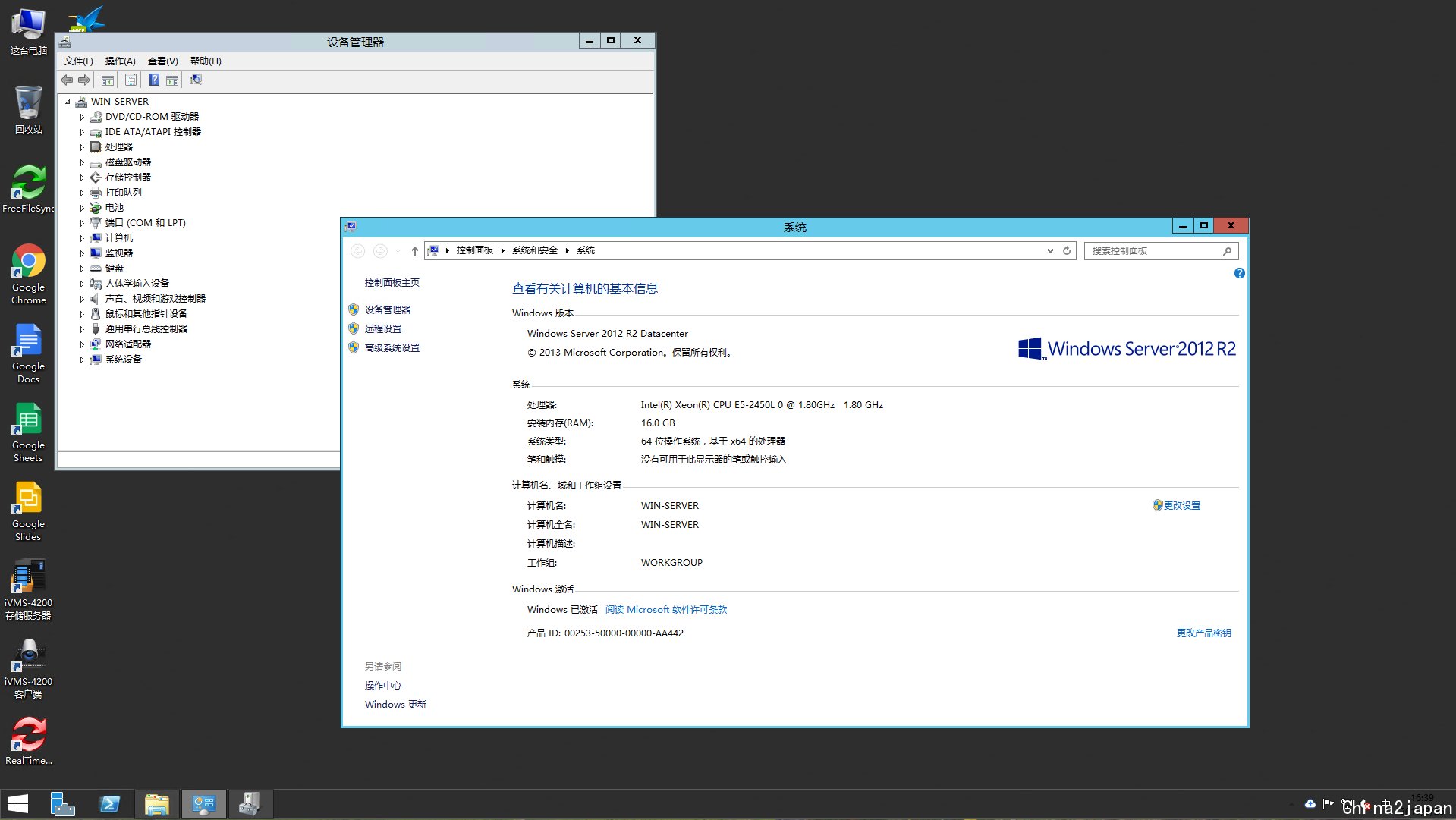Click 更改产品密钥 link
This screenshot has height=820, width=1456.
pyautogui.click(x=1204, y=633)
